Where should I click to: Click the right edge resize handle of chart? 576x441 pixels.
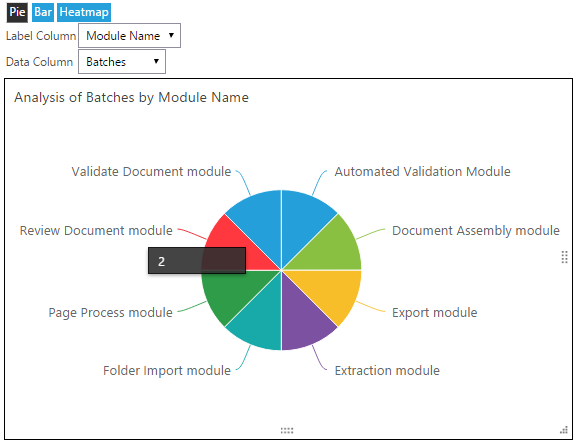click(565, 257)
